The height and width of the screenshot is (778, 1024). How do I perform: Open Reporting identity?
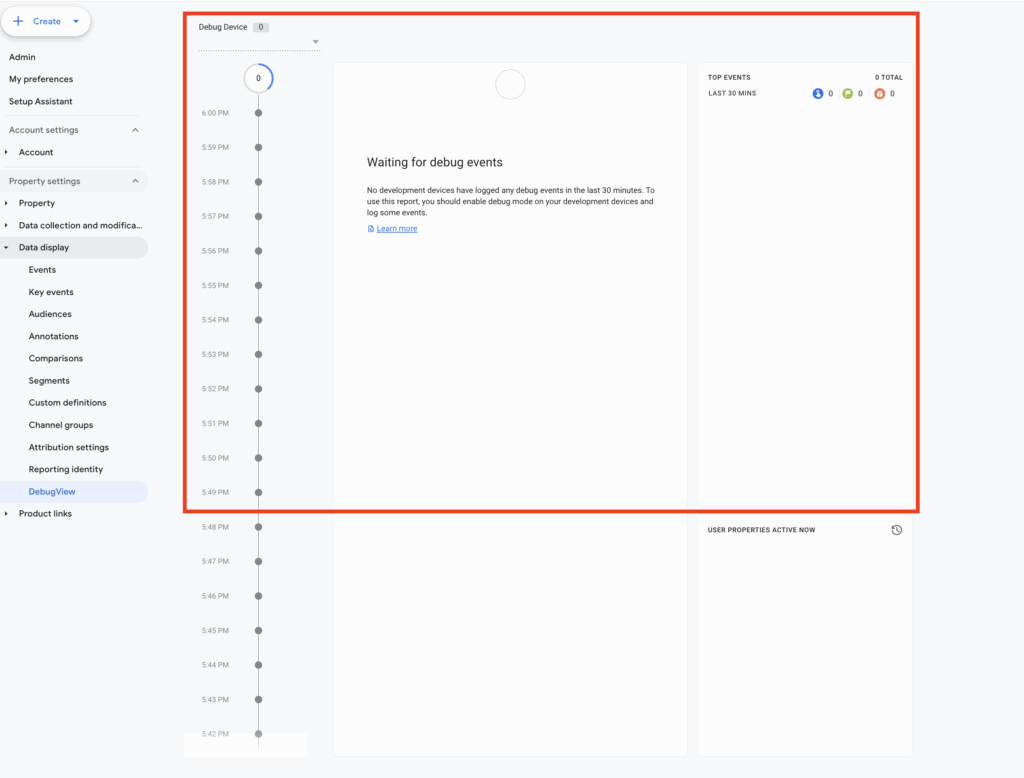coord(66,470)
